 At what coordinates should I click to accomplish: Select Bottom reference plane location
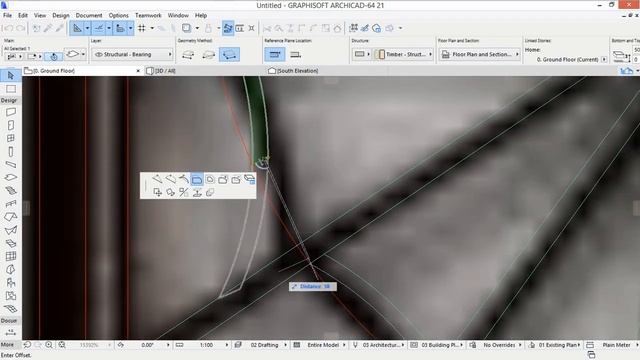[x=295, y=54]
